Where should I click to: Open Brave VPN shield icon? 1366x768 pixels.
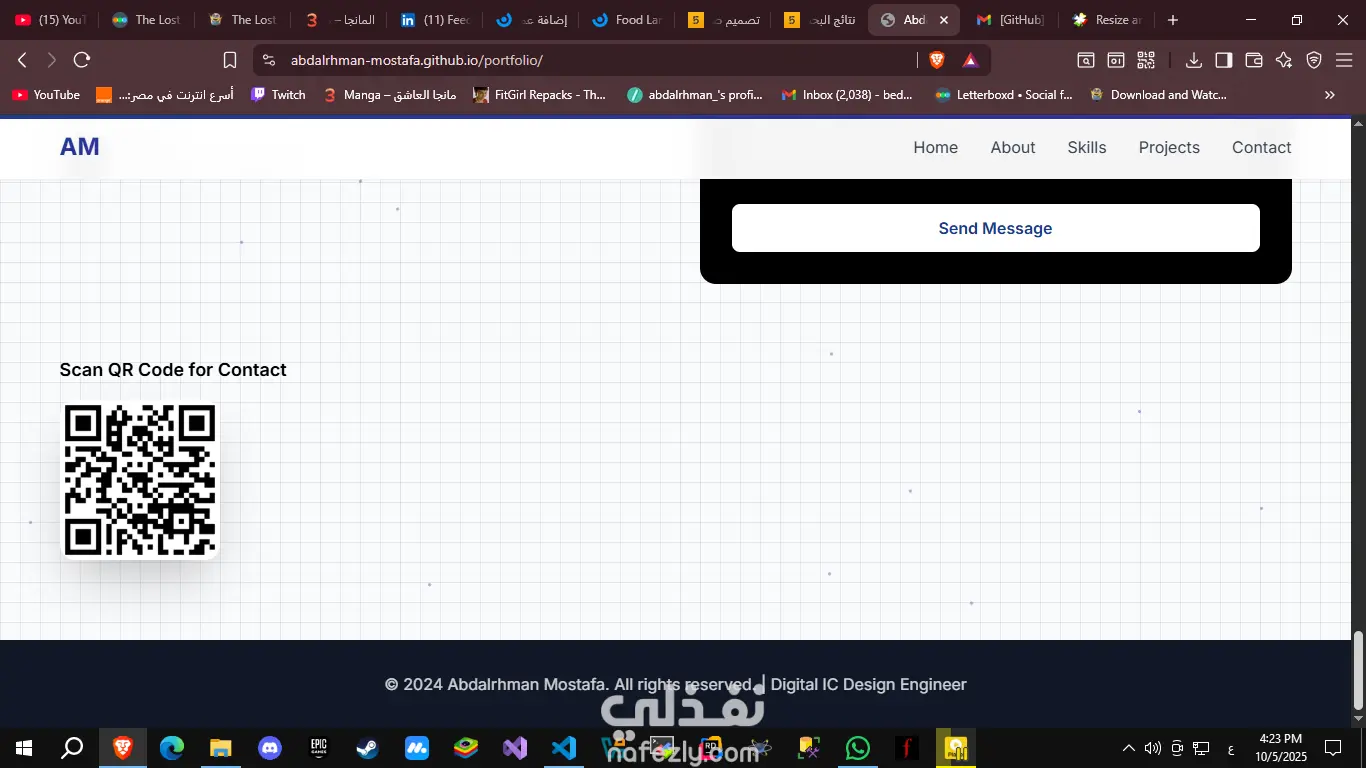click(x=1314, y=60)
